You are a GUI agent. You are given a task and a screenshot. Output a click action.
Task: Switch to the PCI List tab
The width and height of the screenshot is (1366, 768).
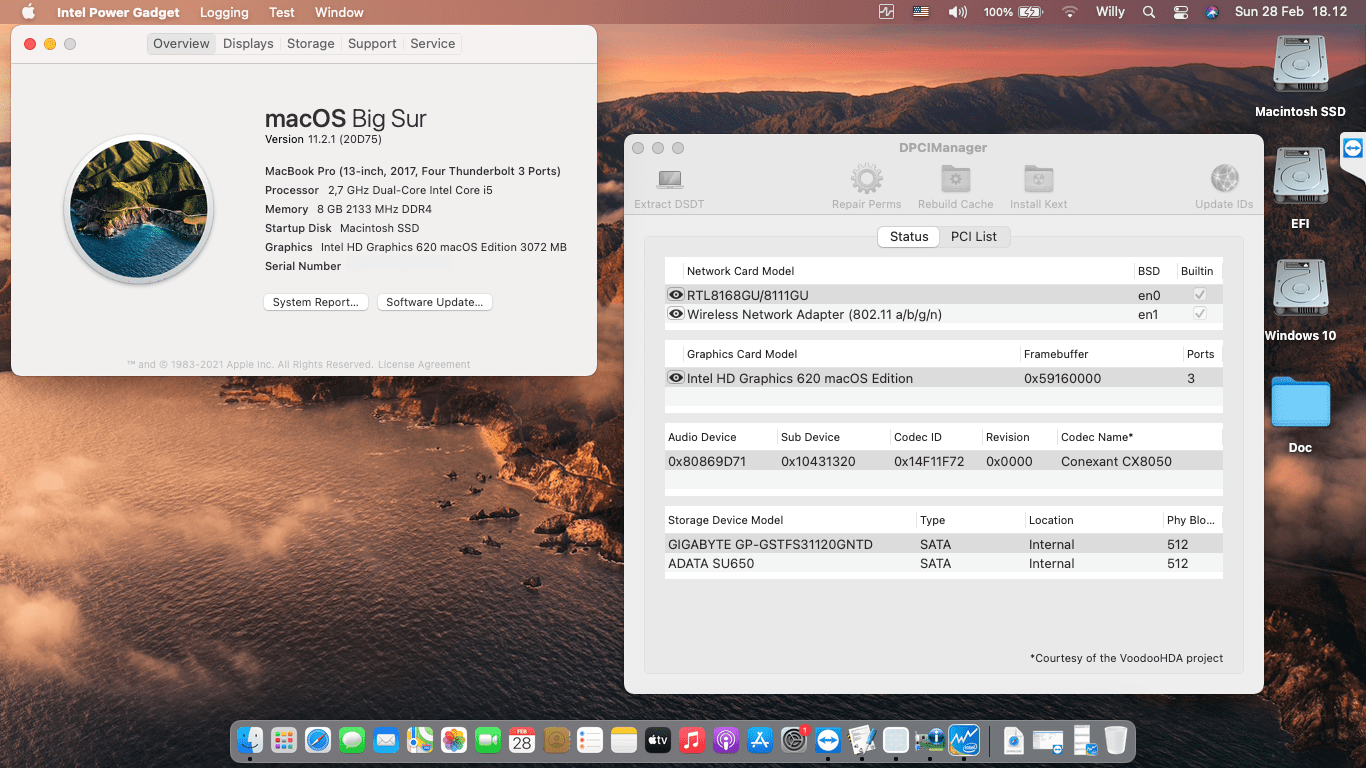pyautogui.click(x=975, y=236)
